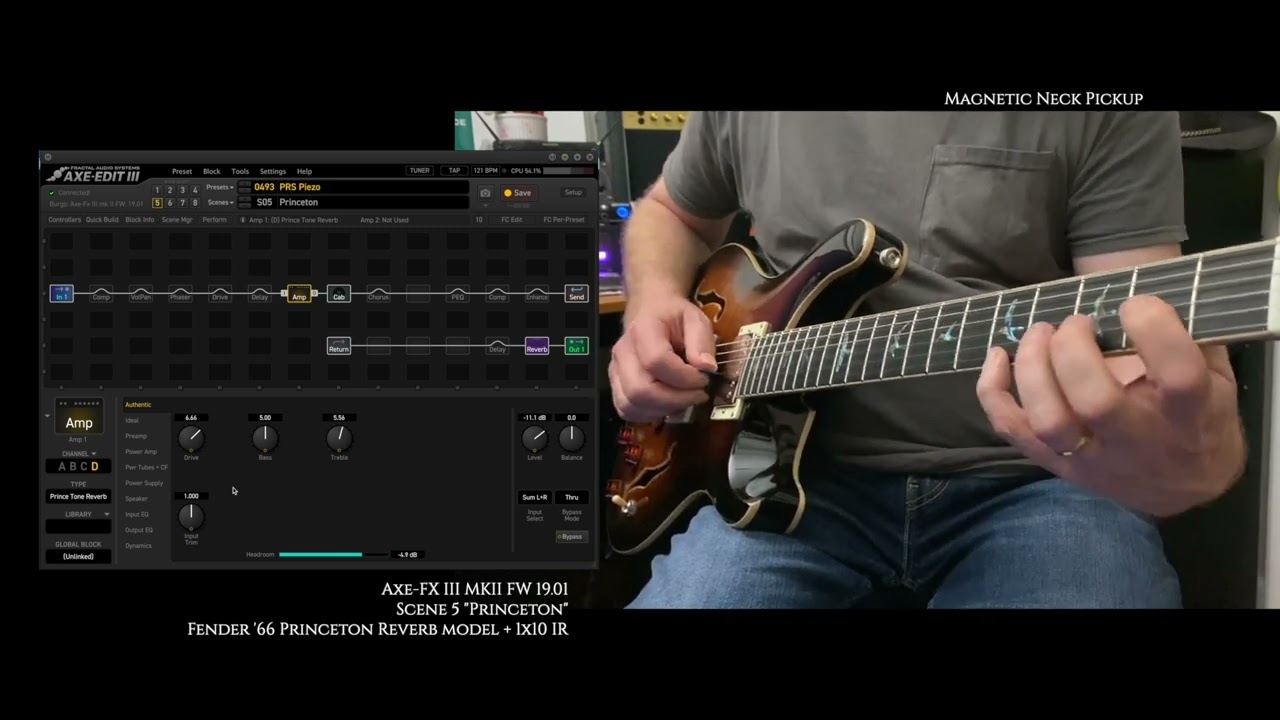Click the camera snapshot icon
The width and height of the screenshot is (1280, 720).
485,193
